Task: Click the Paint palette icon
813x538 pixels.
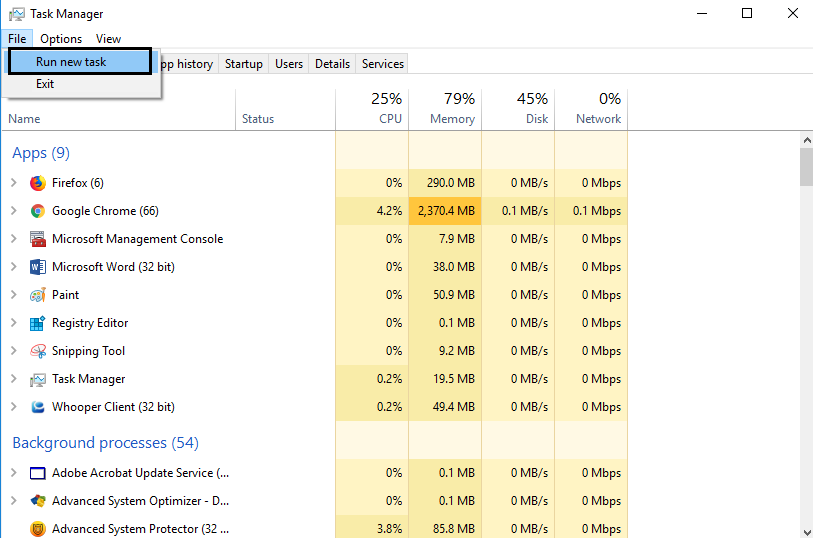Action: [x=38, y=295]
